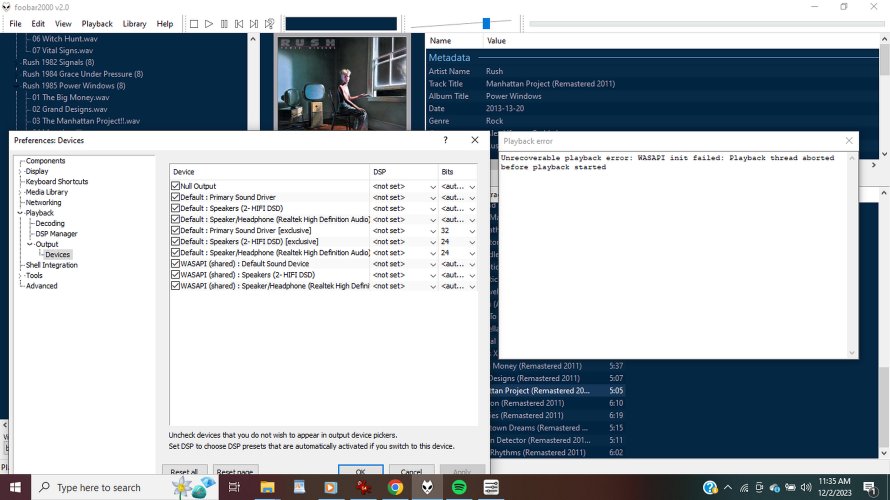Launch Google Chrome from the taskbar
This screenshot has width=890, height=500.
[396, 487]
